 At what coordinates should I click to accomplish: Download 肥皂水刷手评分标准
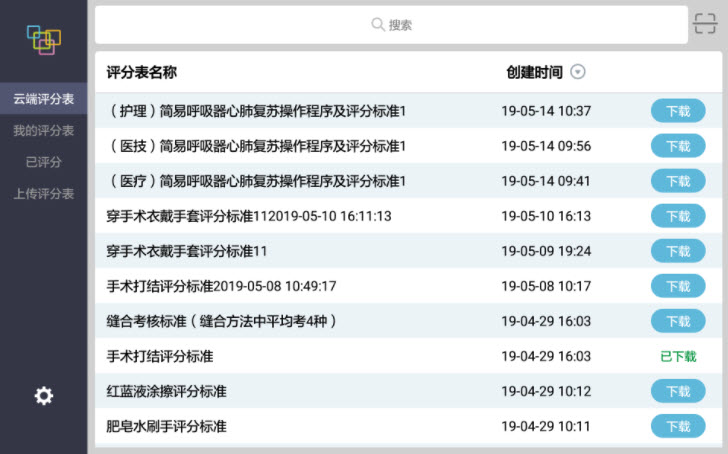point(678,427)
